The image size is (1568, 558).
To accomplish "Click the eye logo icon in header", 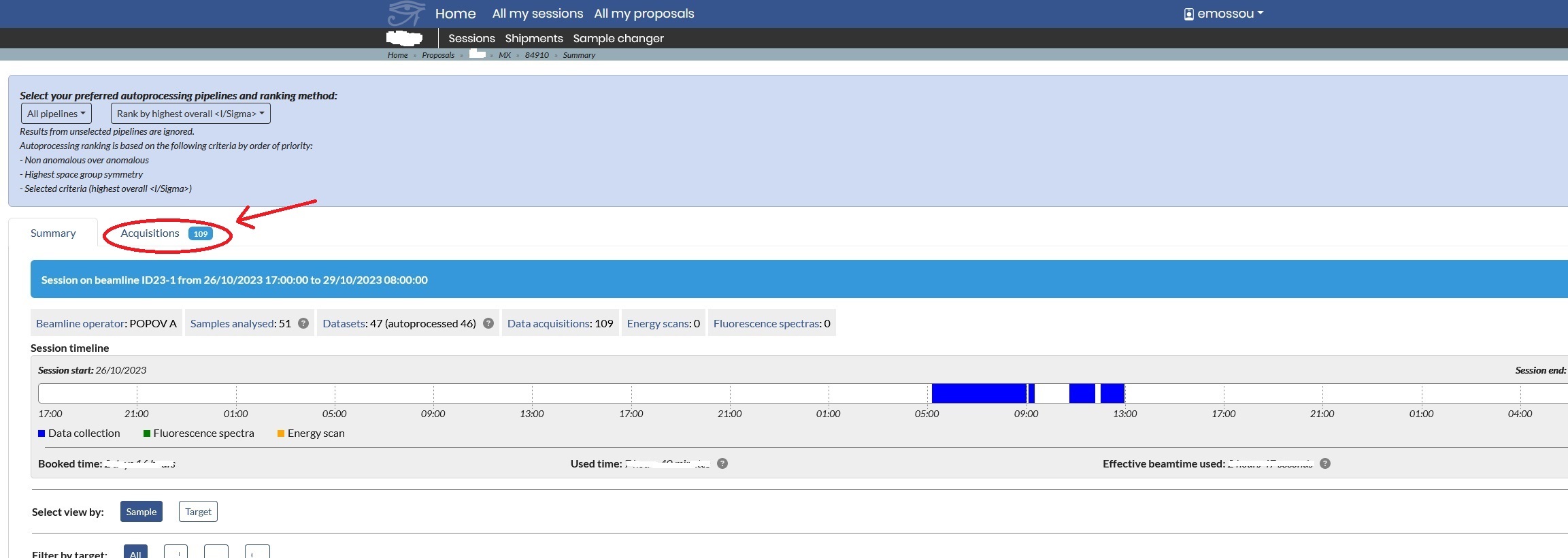I will point(405,14).
